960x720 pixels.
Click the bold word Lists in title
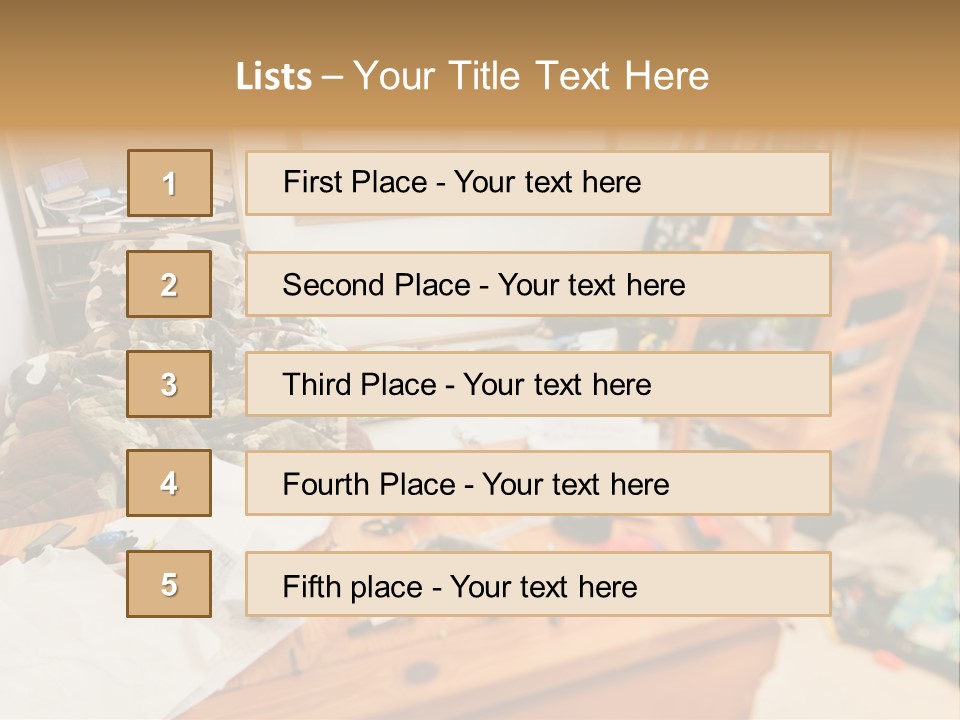(x=273, y=77)
